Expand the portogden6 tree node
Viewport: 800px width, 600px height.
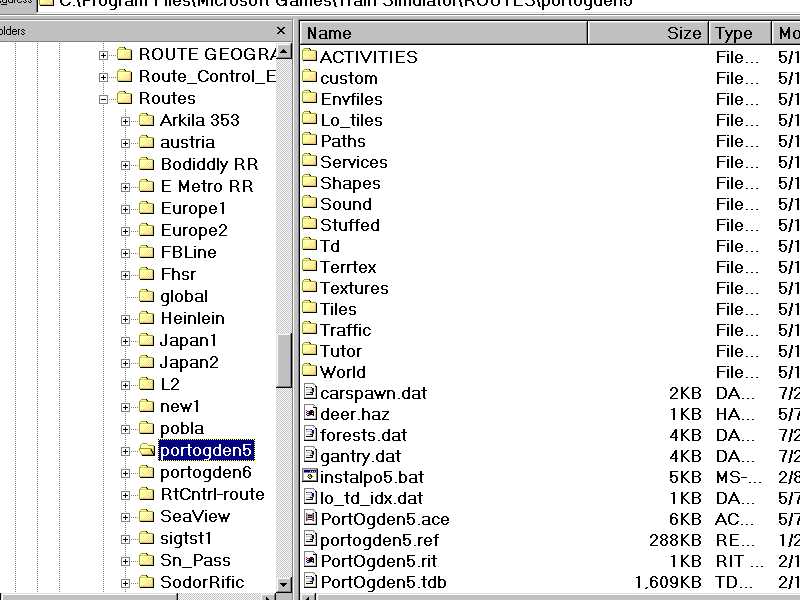pos(125,473)
